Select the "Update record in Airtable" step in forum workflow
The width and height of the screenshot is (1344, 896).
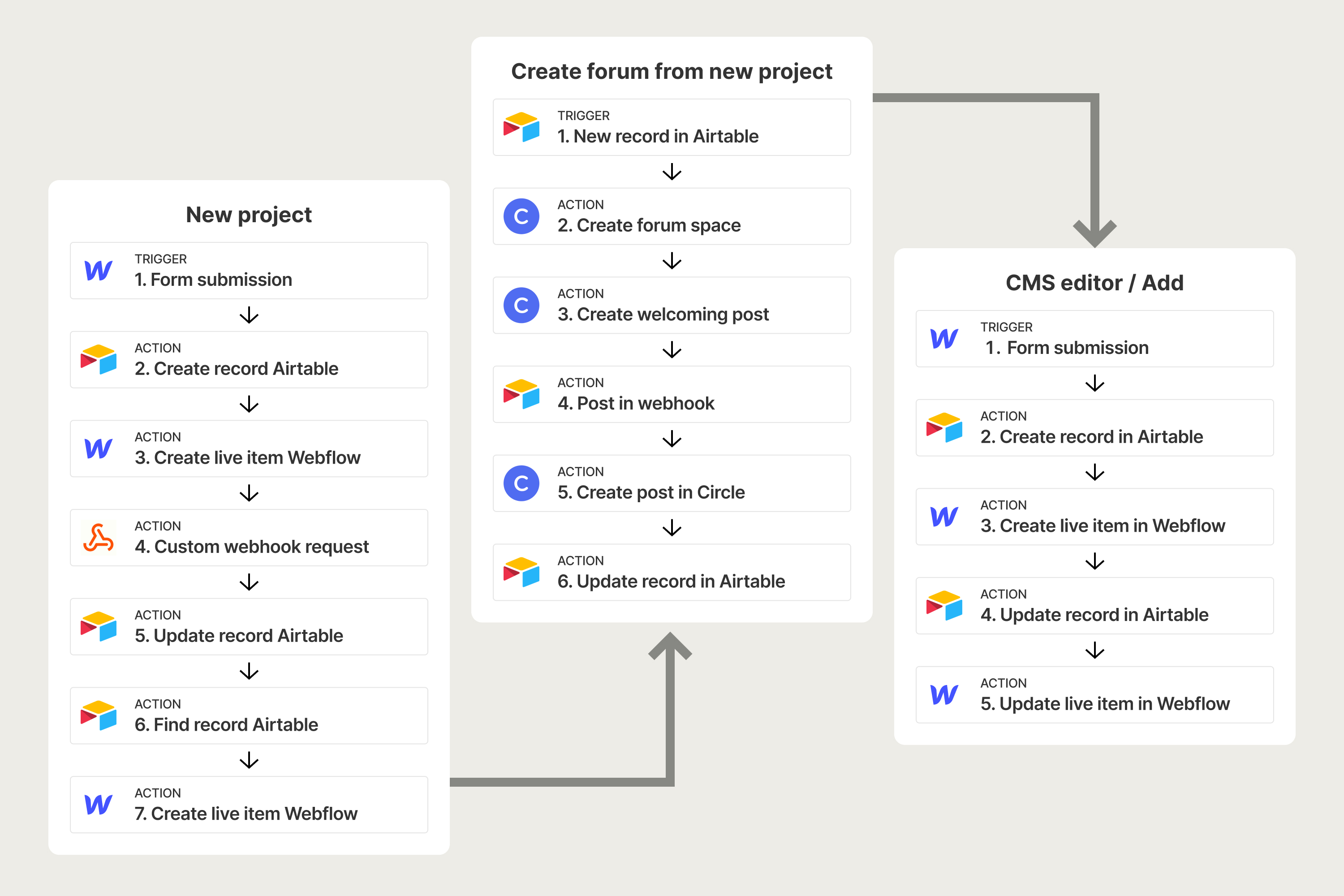pos(672,572)
